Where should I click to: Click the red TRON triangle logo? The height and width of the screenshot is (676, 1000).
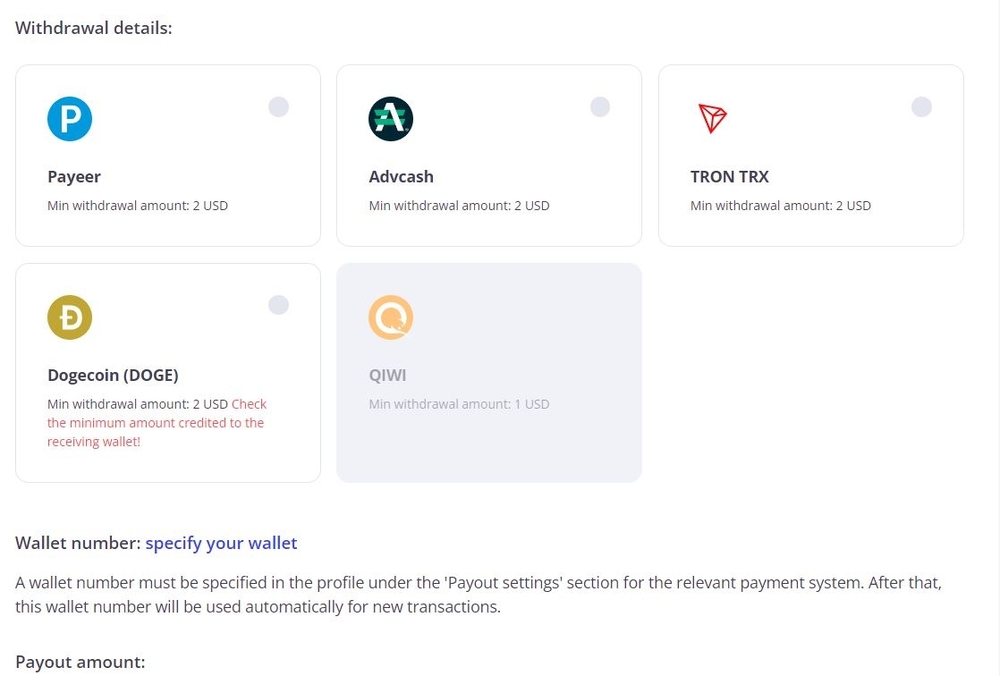coord(711,119)
